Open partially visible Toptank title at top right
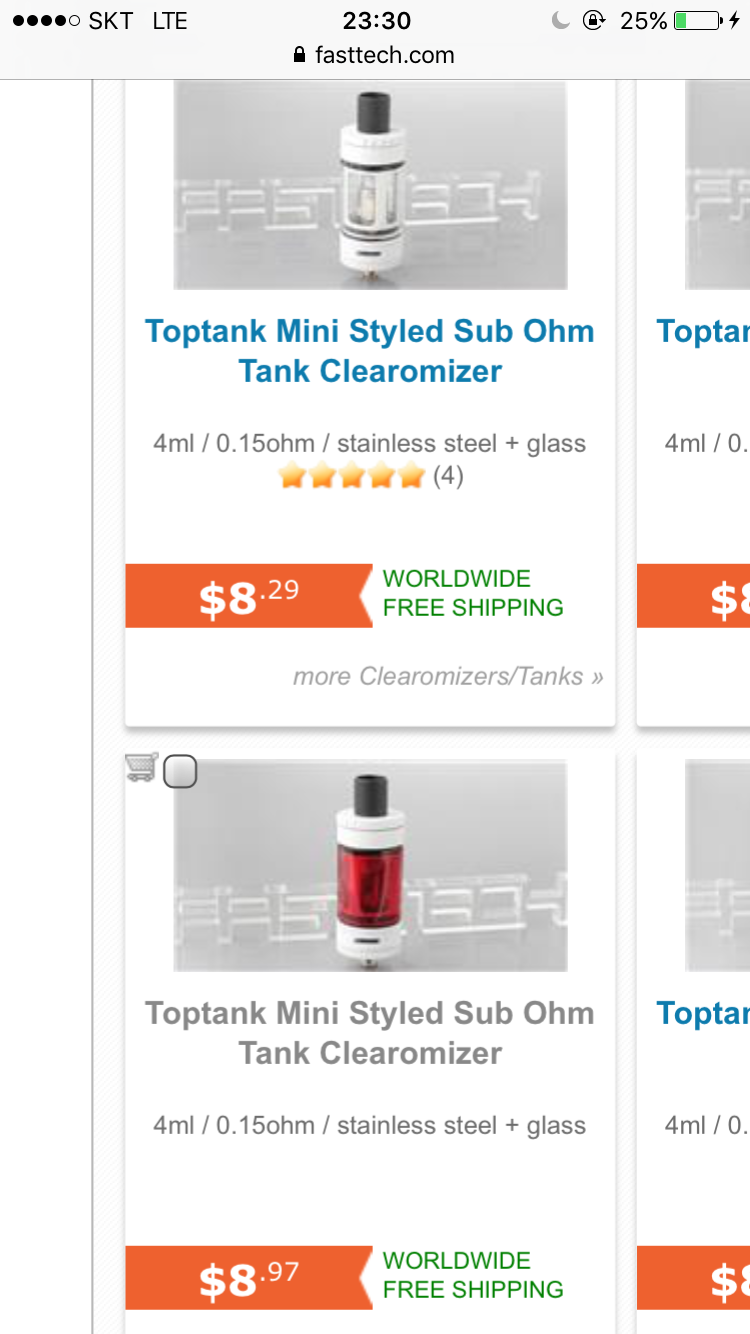The image size is (750, 1334). [703, 331]
